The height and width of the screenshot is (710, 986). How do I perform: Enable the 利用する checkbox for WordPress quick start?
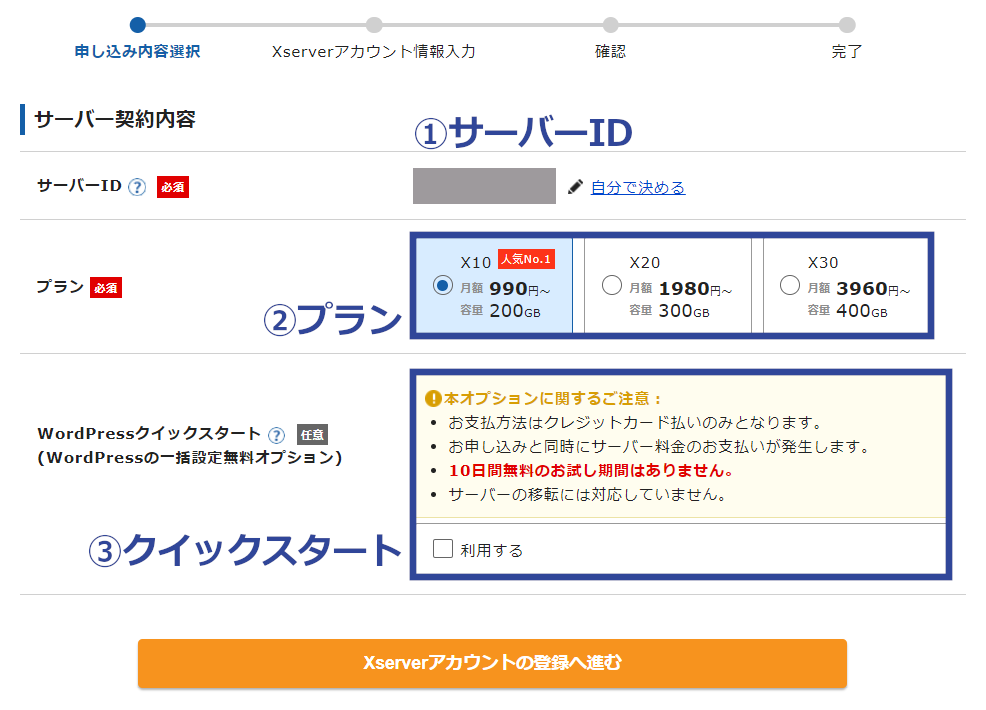[x=443, y=548]
